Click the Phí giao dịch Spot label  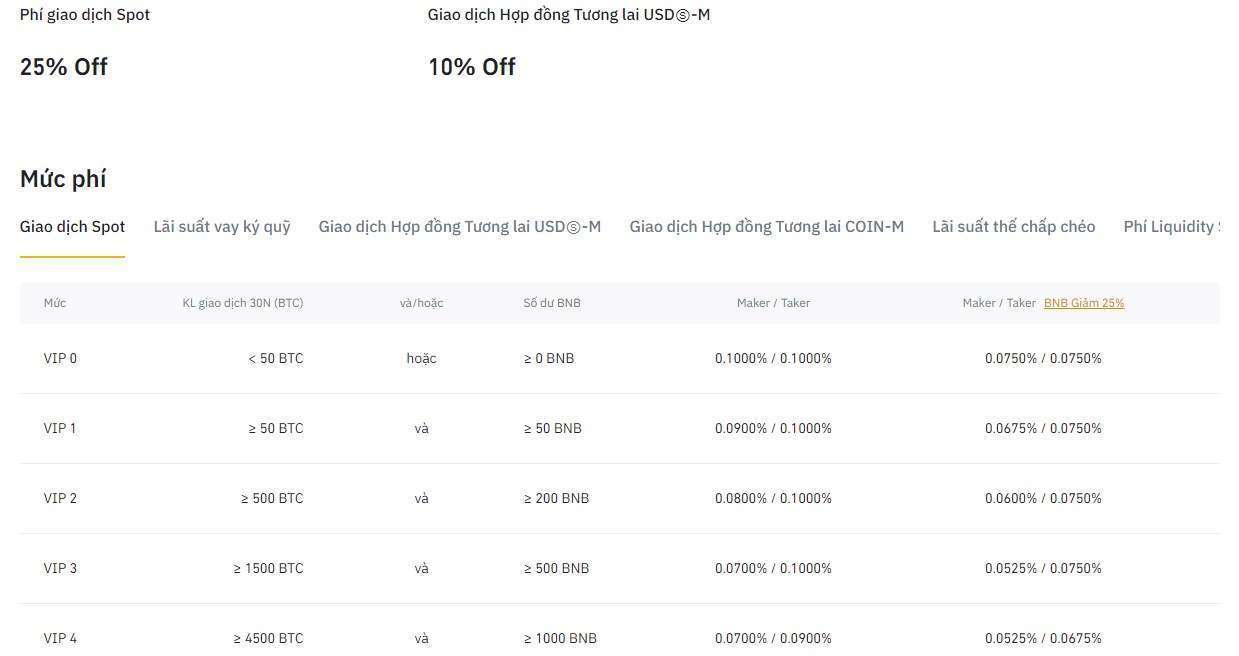coord(85,15)
